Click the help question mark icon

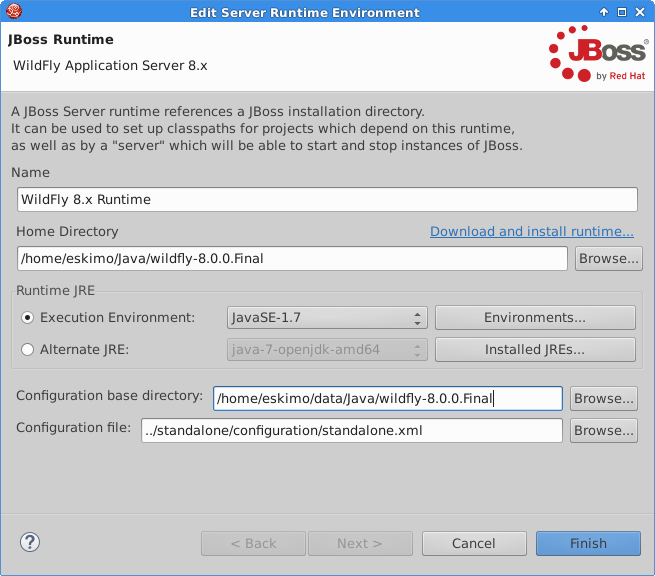point(30,542)
